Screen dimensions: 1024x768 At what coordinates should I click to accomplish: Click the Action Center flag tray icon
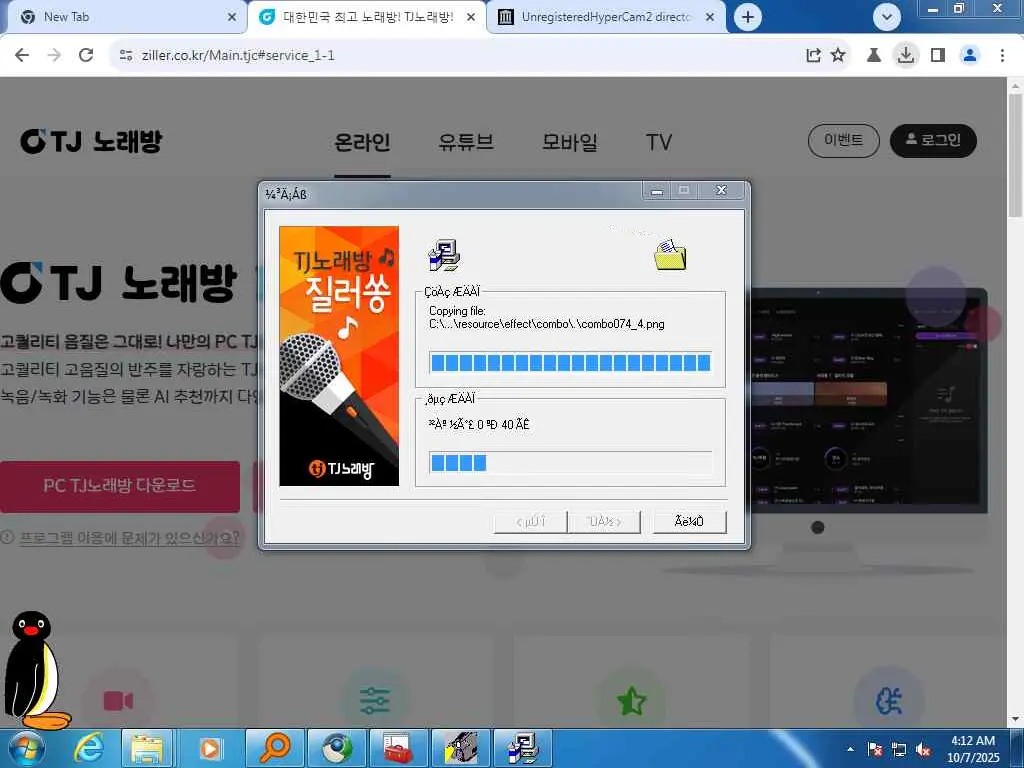click(875, 749)
